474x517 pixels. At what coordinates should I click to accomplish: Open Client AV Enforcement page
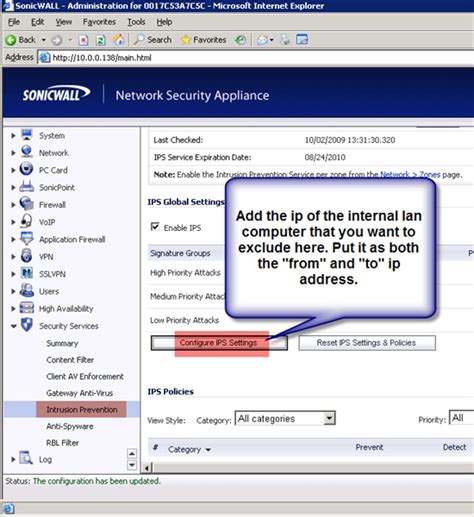click(85, 376)
